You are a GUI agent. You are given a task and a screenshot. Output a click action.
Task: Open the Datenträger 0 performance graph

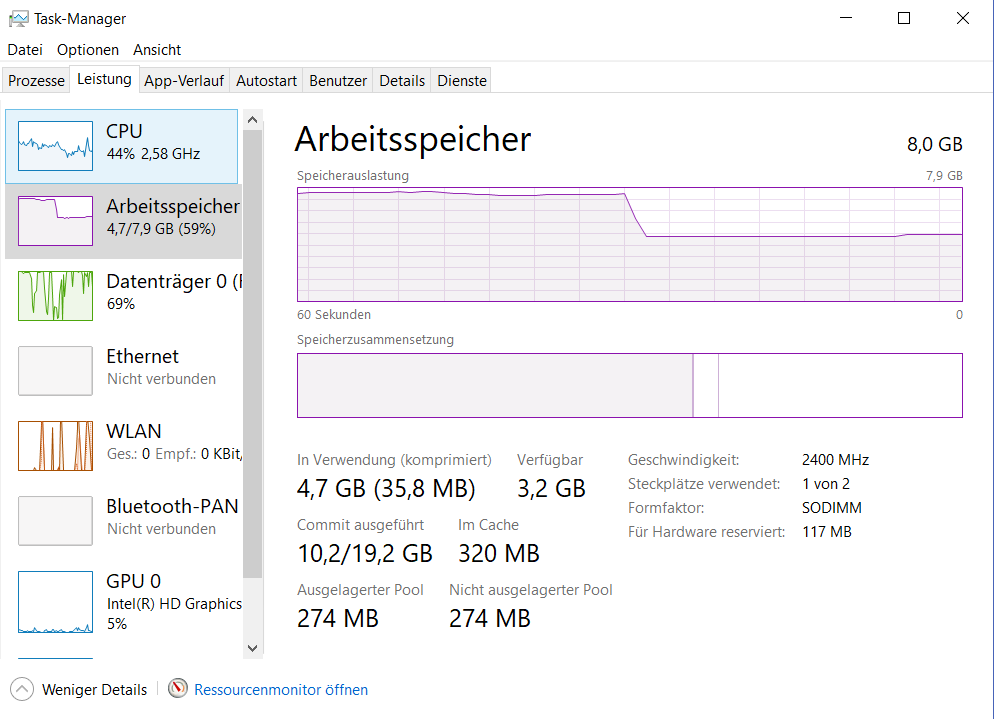[x=55, y=296]
